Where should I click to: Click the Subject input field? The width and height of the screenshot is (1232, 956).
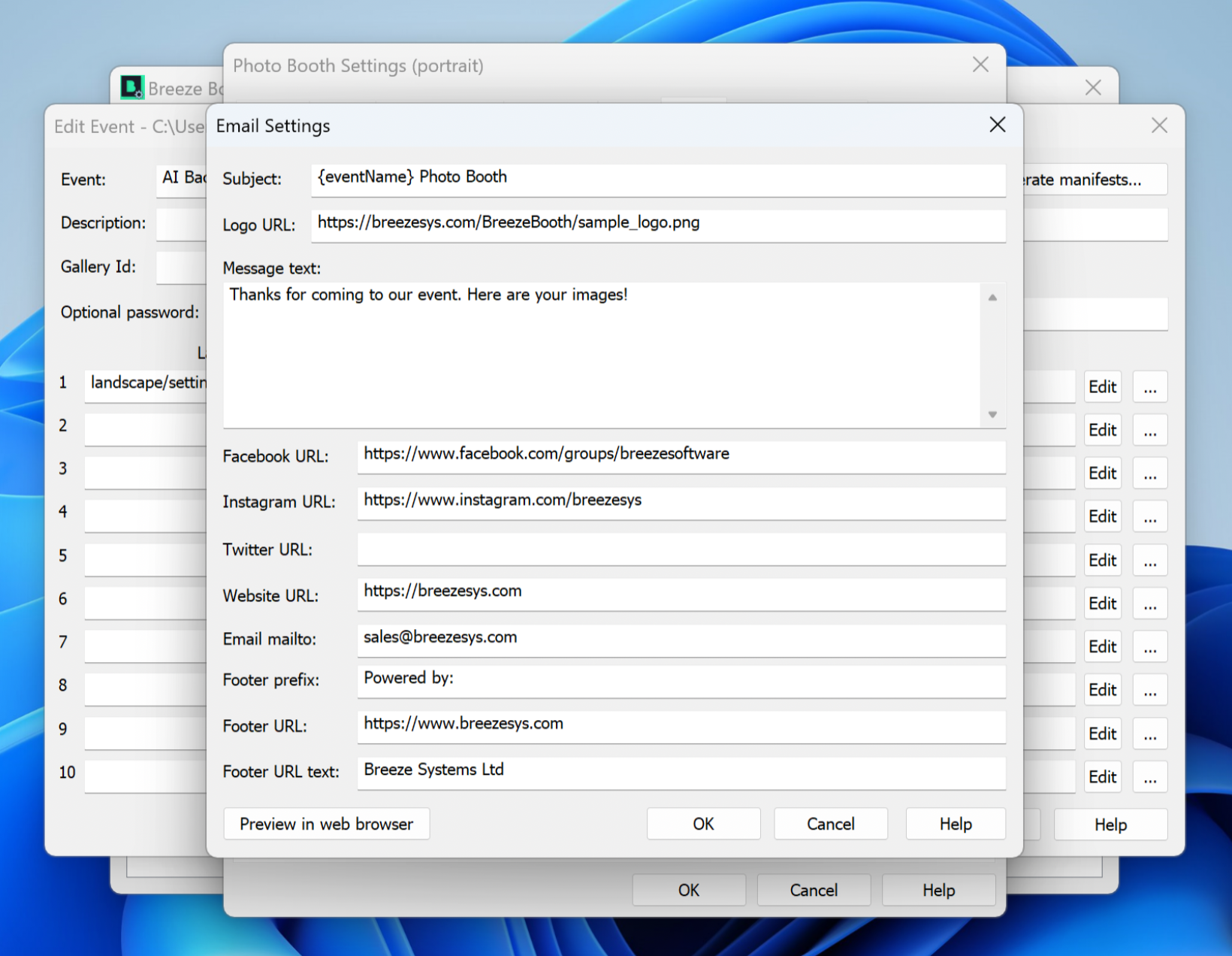[x=657, y=178]
